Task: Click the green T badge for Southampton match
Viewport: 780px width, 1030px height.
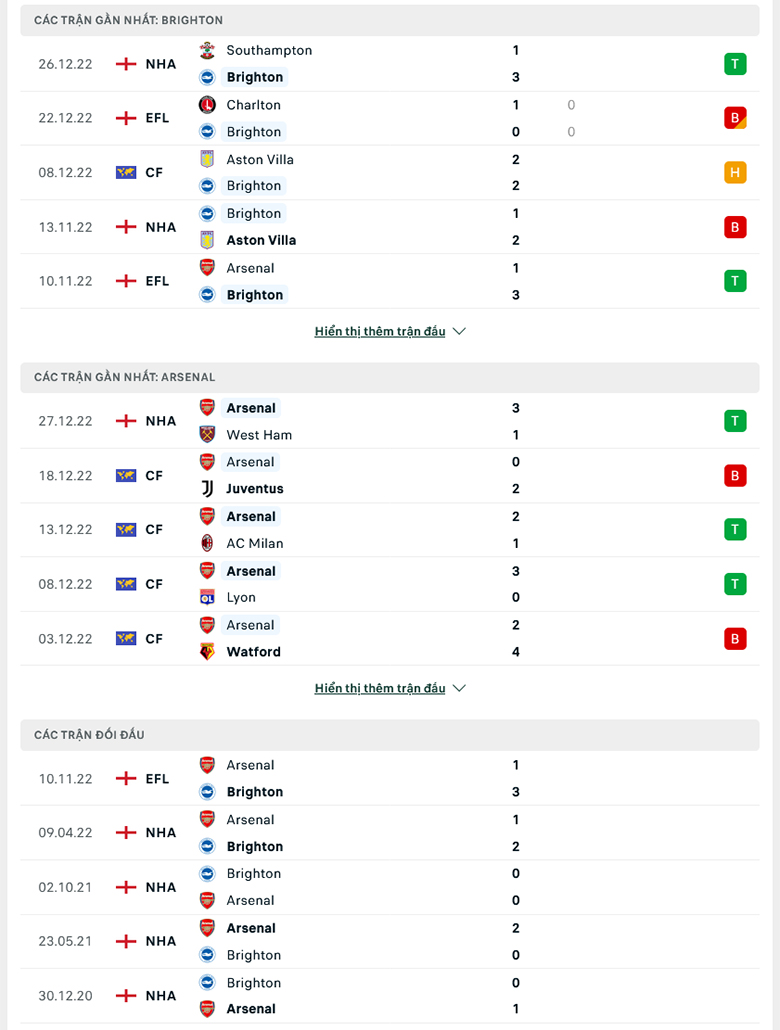Action: coord(735,64)
